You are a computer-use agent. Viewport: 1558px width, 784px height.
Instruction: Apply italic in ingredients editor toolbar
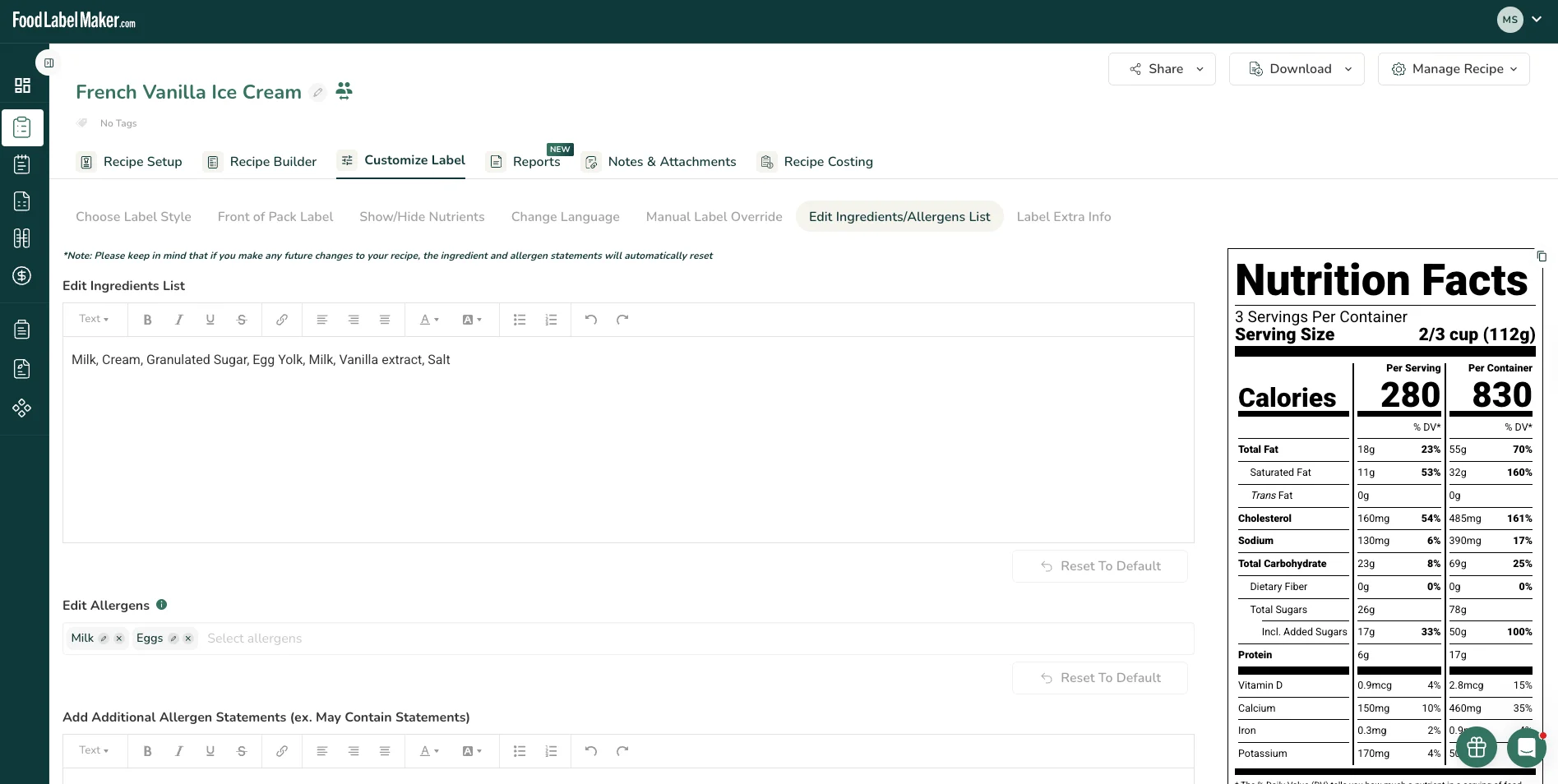(179, 320)
